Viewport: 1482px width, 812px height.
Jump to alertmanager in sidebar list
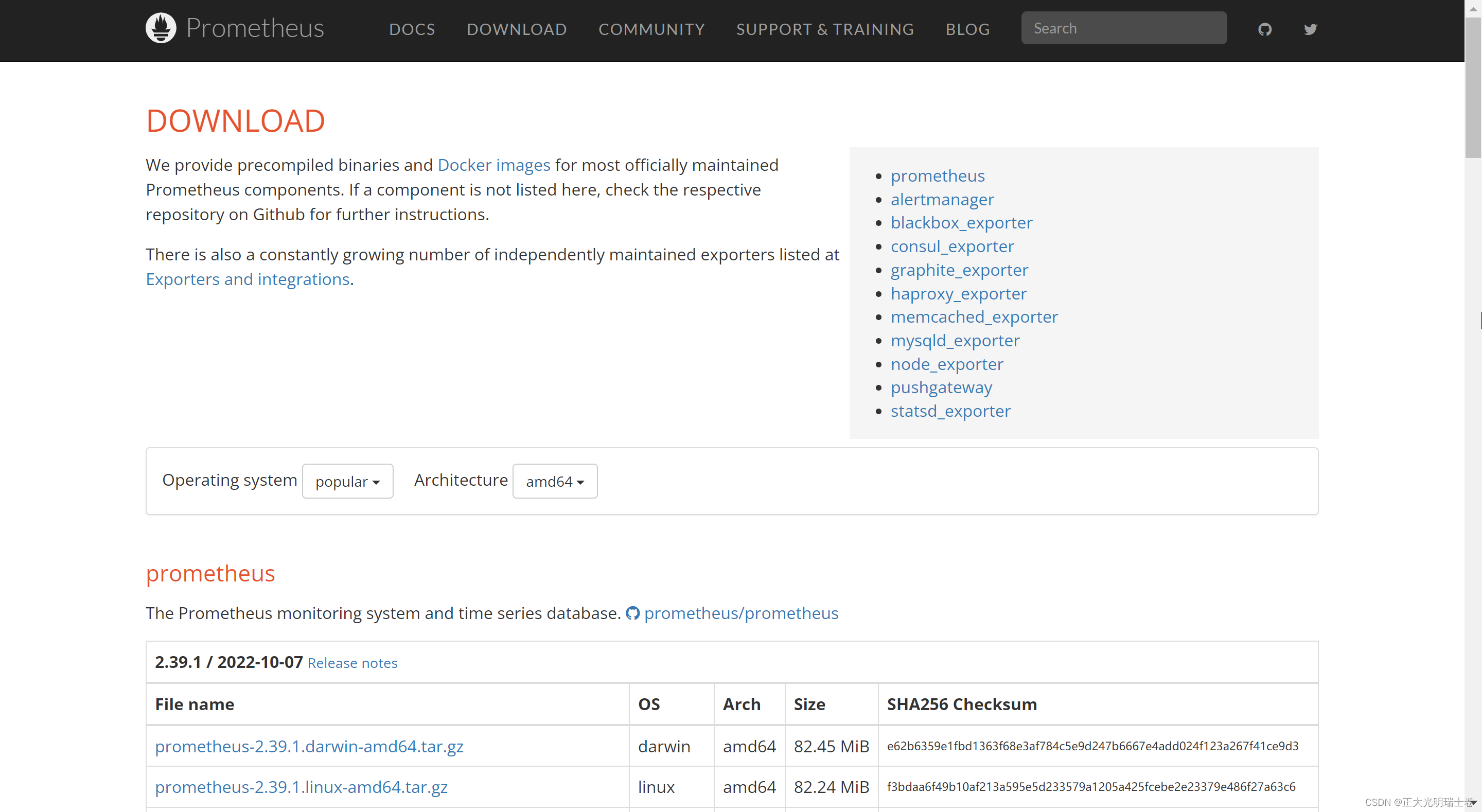click(942, 200)
